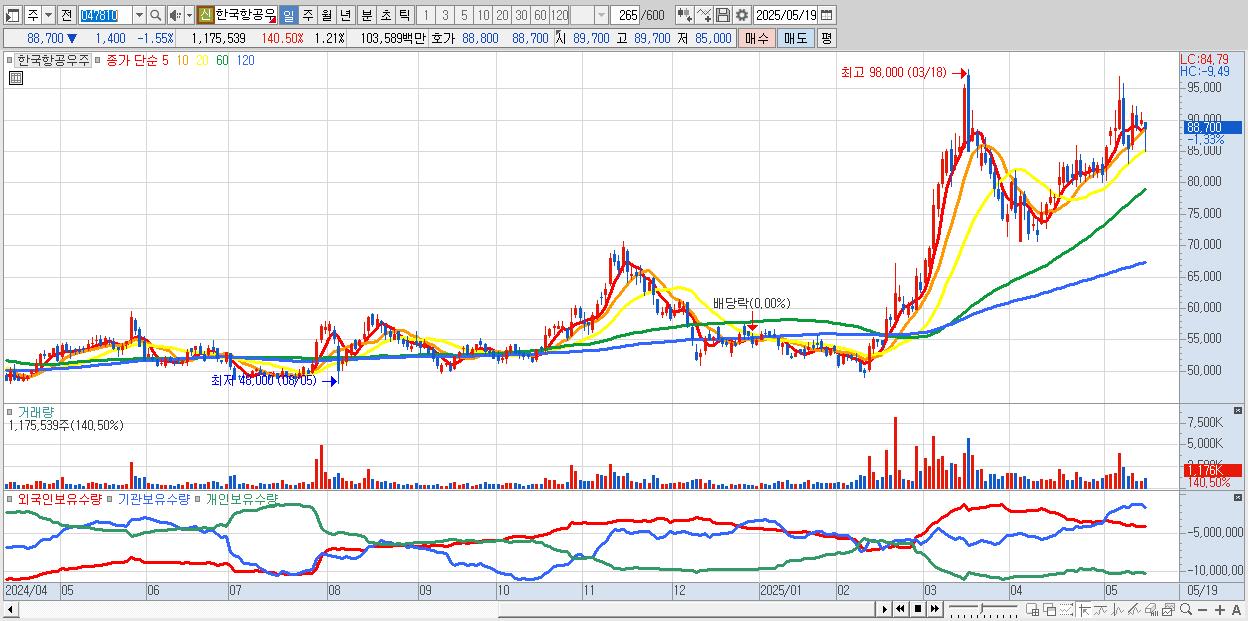Select the 틱 tick period toggle
This screenshot has width=1248, height=621.
404,15
